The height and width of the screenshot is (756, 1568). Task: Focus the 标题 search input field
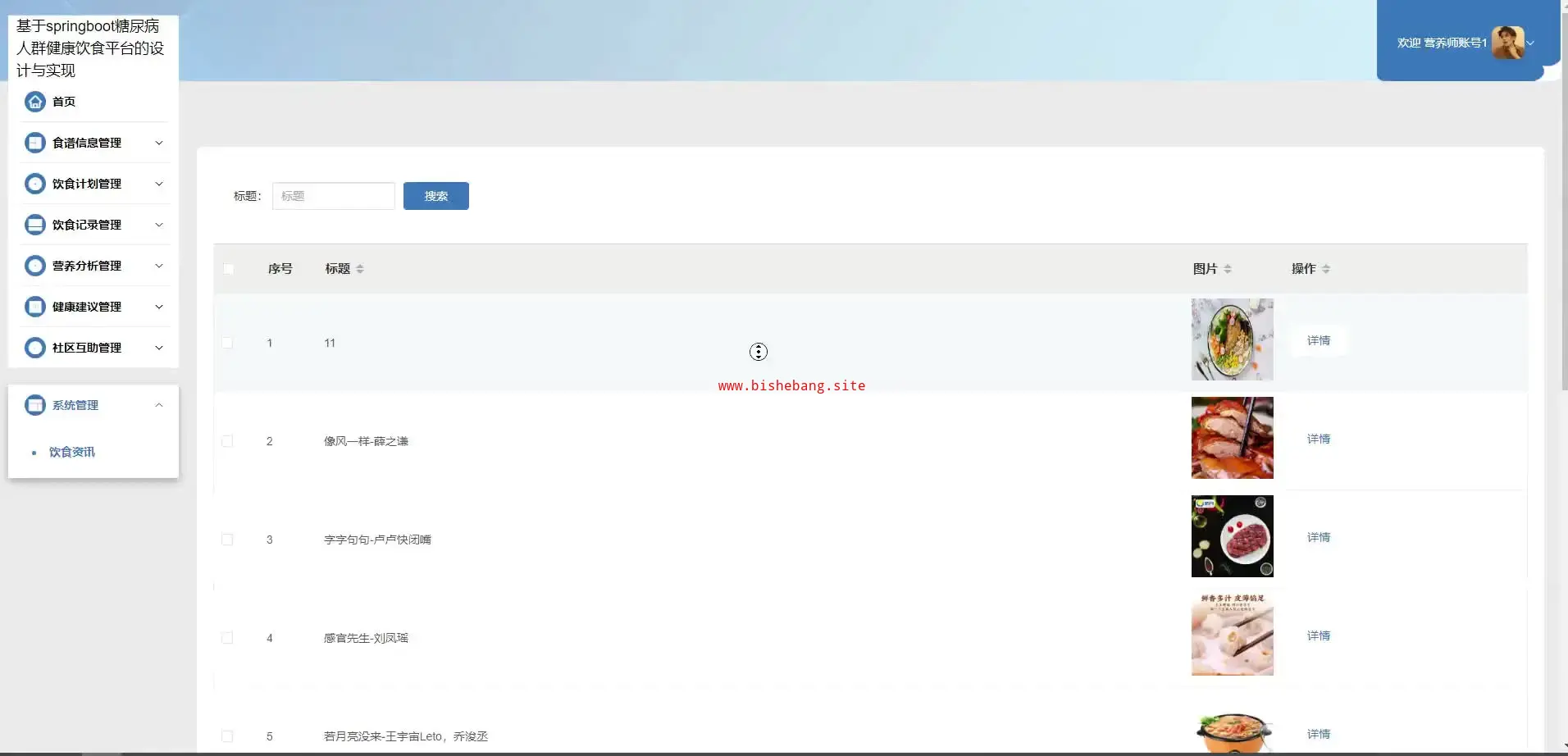[x=334, y=196]
